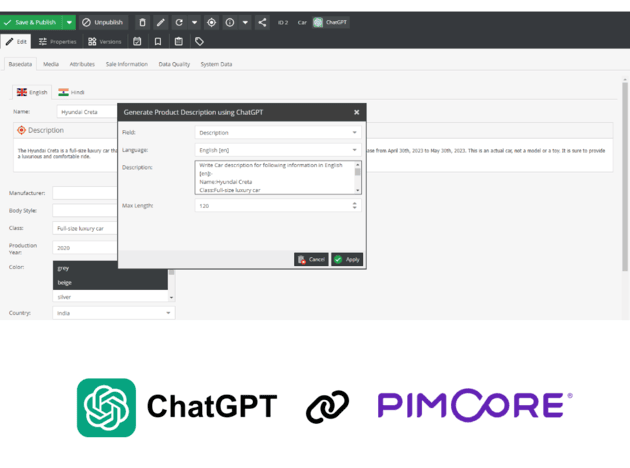Click the info circle icon
630x468 pixels.
pos(230,22)
